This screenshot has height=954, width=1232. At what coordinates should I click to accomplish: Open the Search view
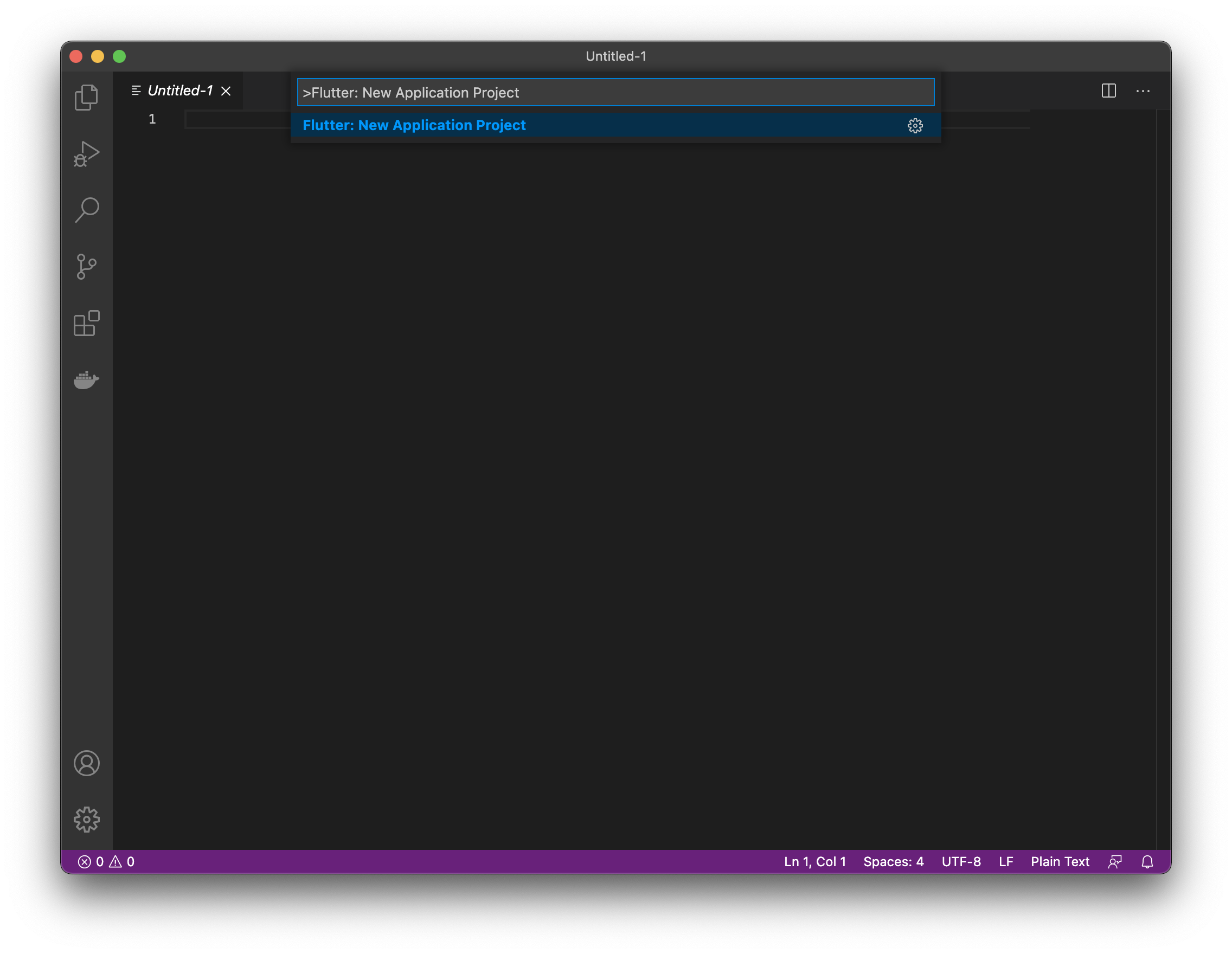[86, 210]
